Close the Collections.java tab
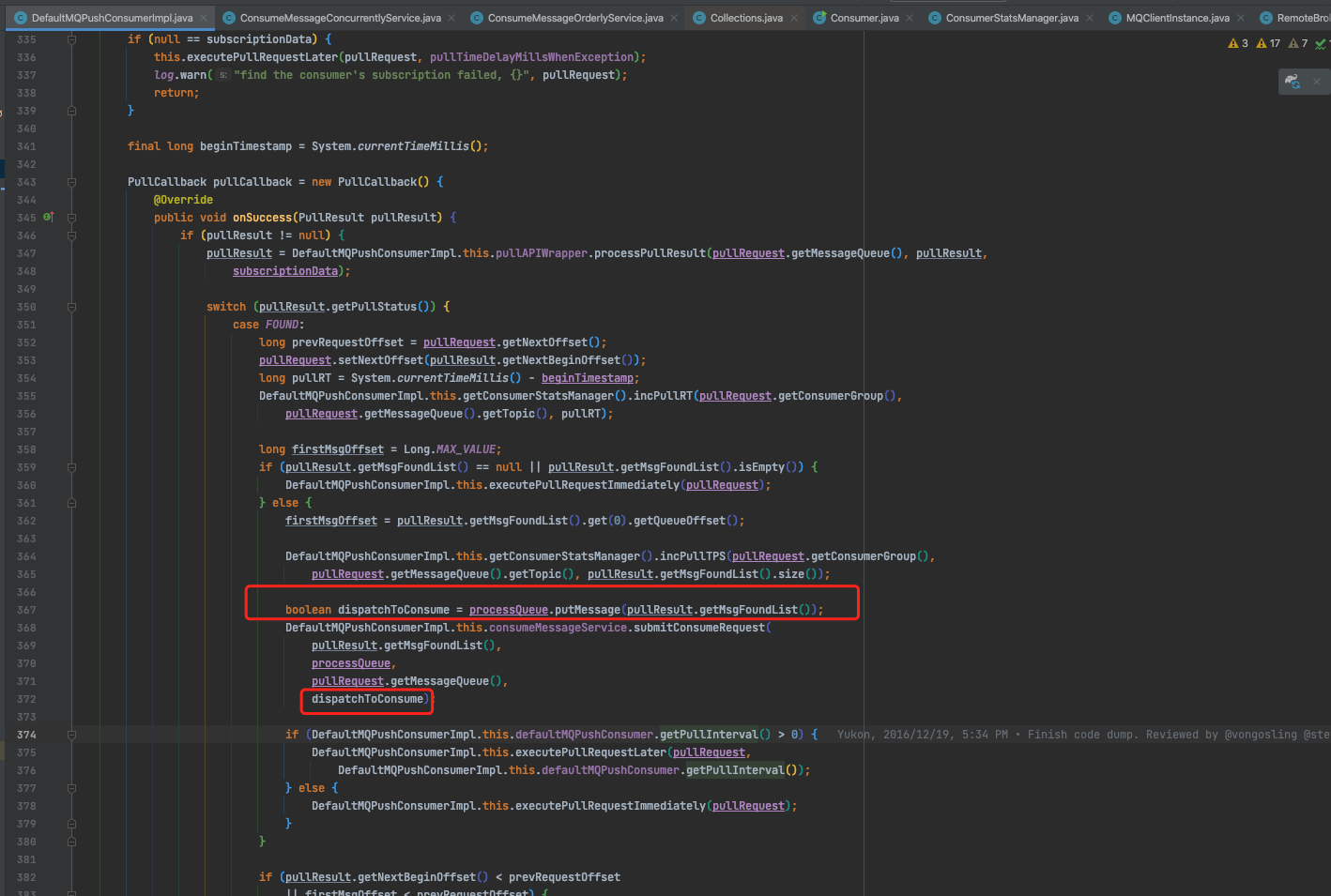This screenshot has height=896, width=1331. 794,18
